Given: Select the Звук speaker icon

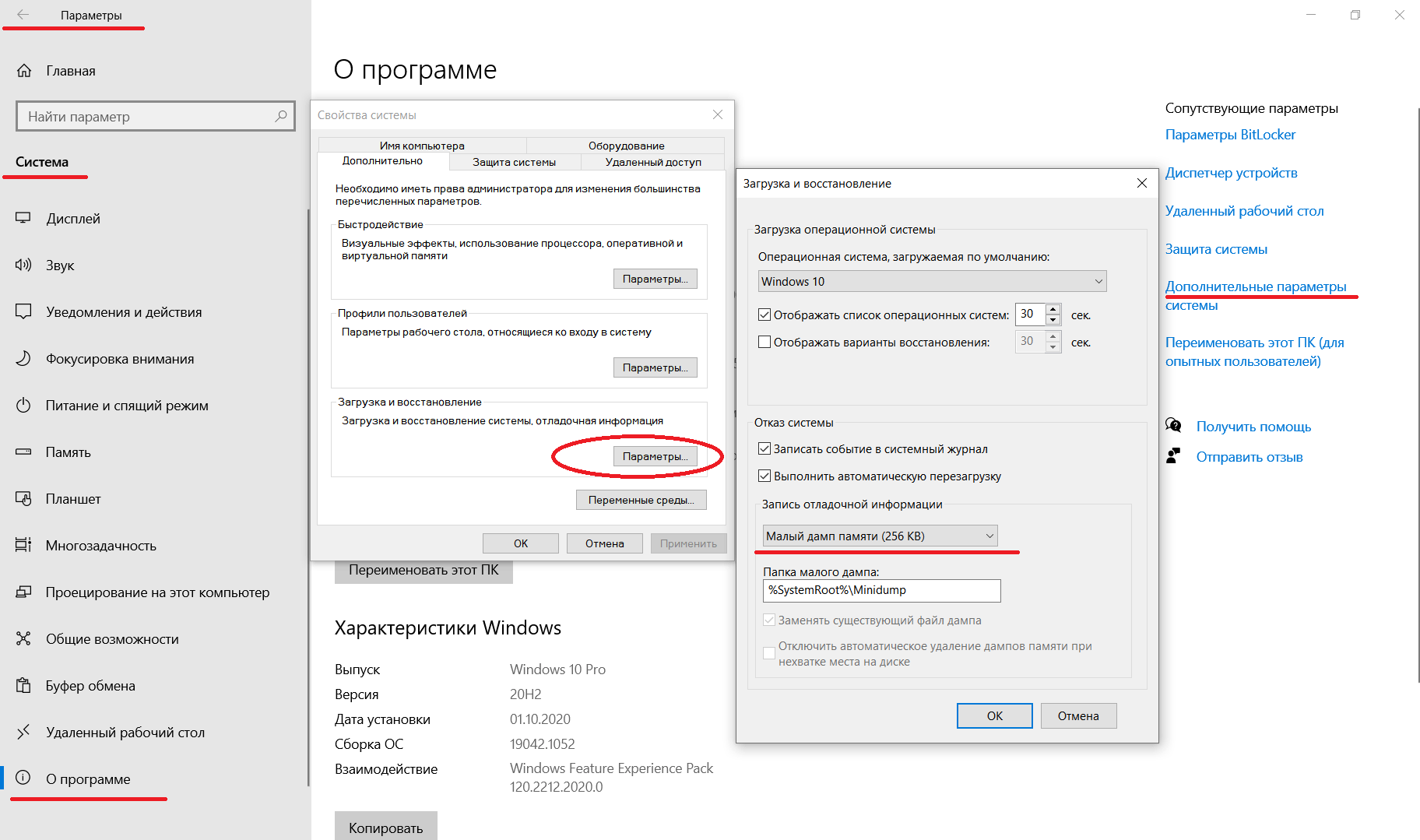Looking at the screenshot, I should click(x=23, y=265).
